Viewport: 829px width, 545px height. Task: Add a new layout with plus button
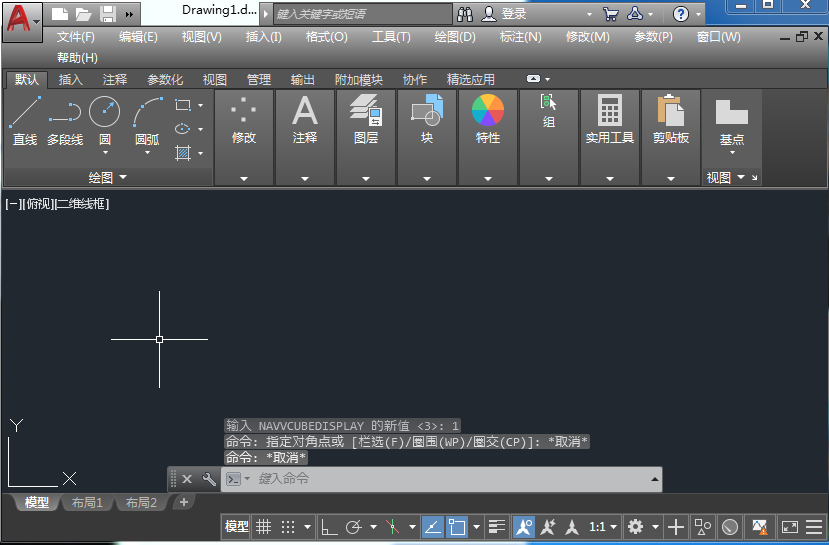[183, 502]
